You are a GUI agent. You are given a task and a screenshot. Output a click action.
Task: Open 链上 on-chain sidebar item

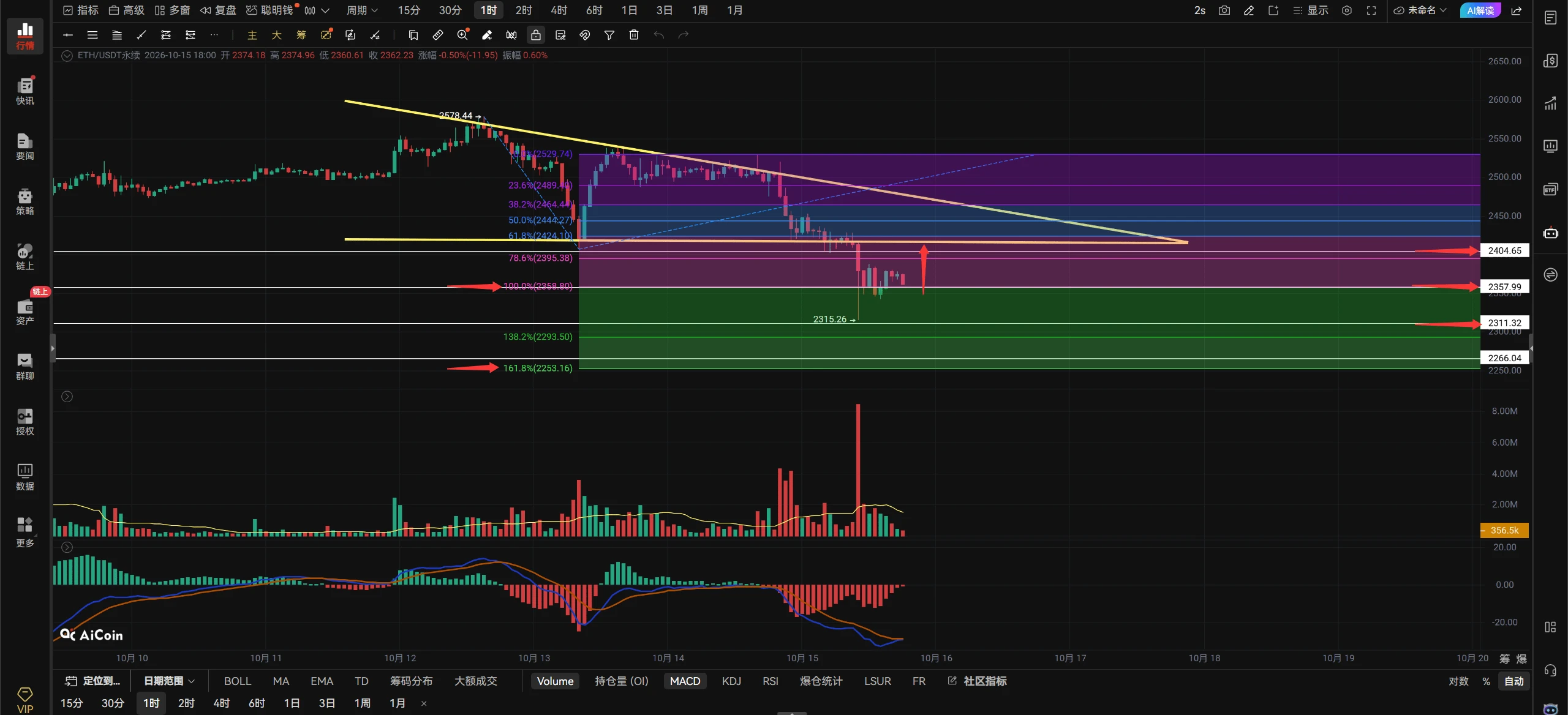[x=25, y=256]
